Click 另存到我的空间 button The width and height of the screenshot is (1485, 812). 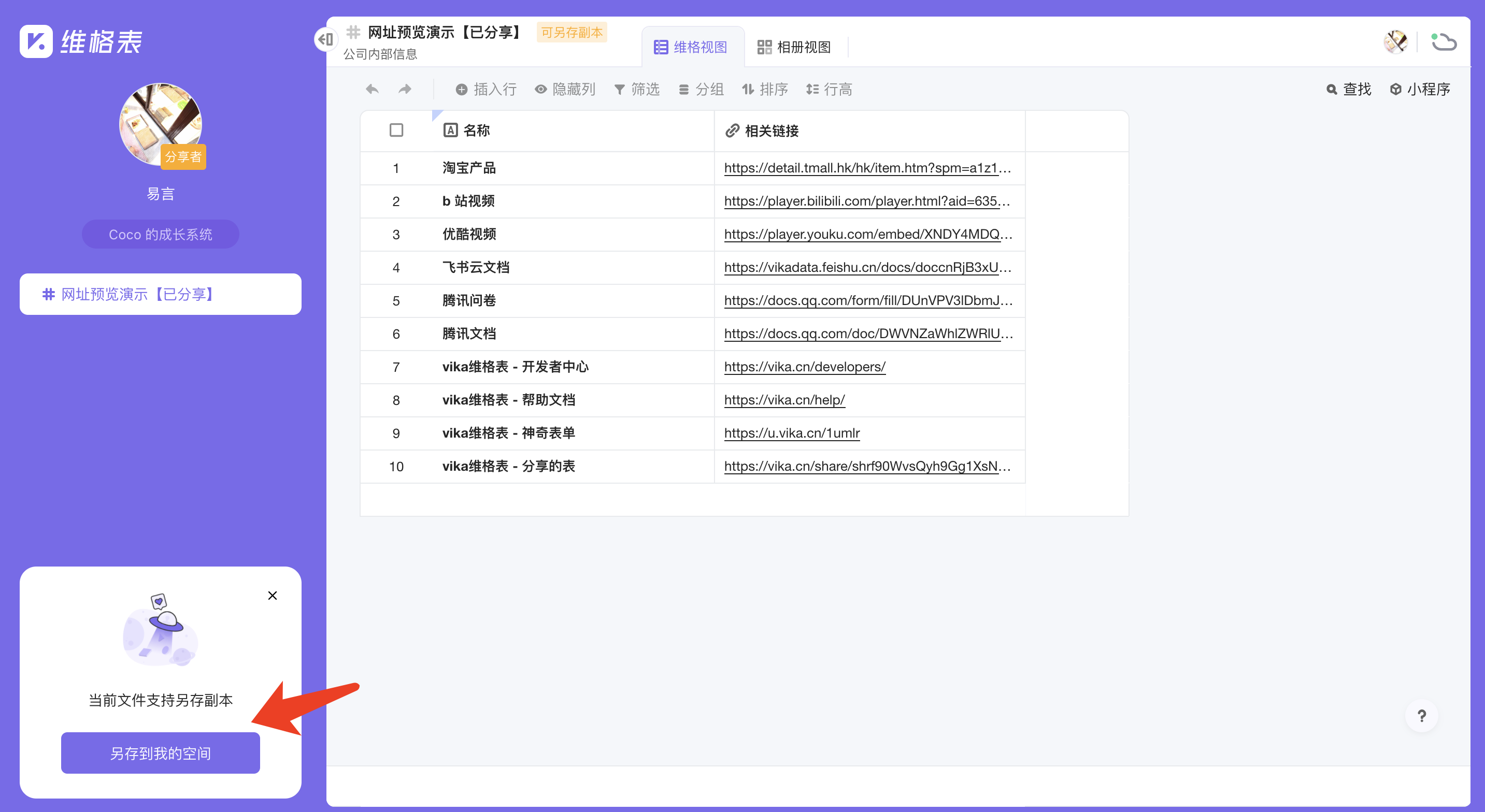160,753
